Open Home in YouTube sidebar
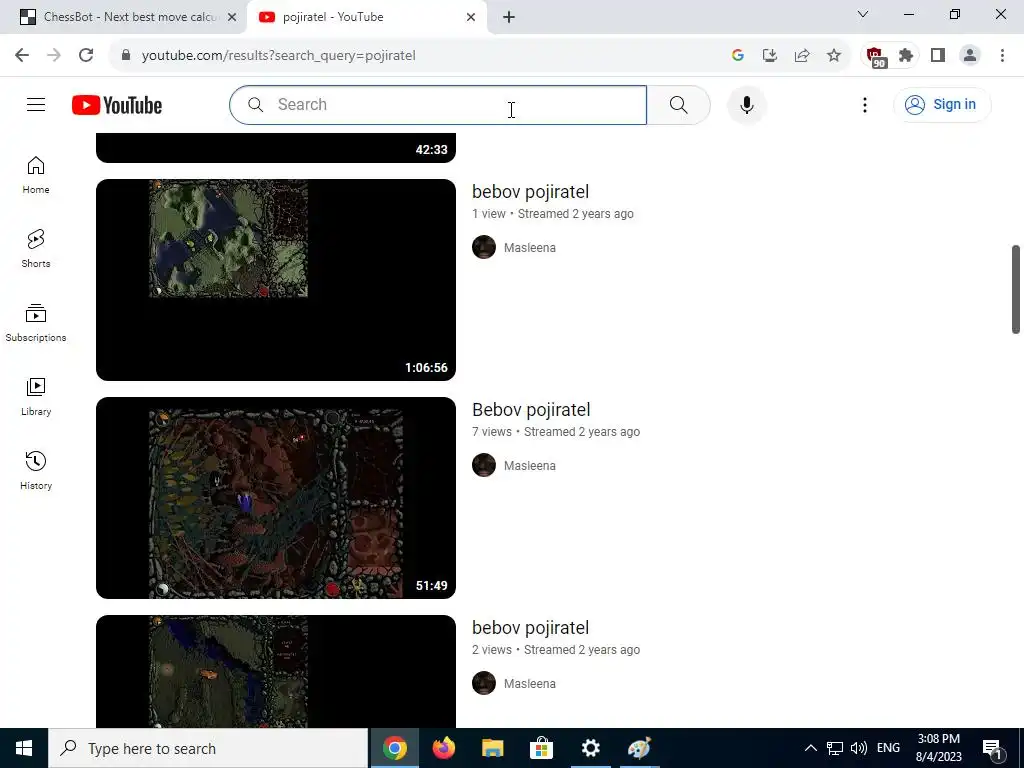 click(x=36, y=175)
